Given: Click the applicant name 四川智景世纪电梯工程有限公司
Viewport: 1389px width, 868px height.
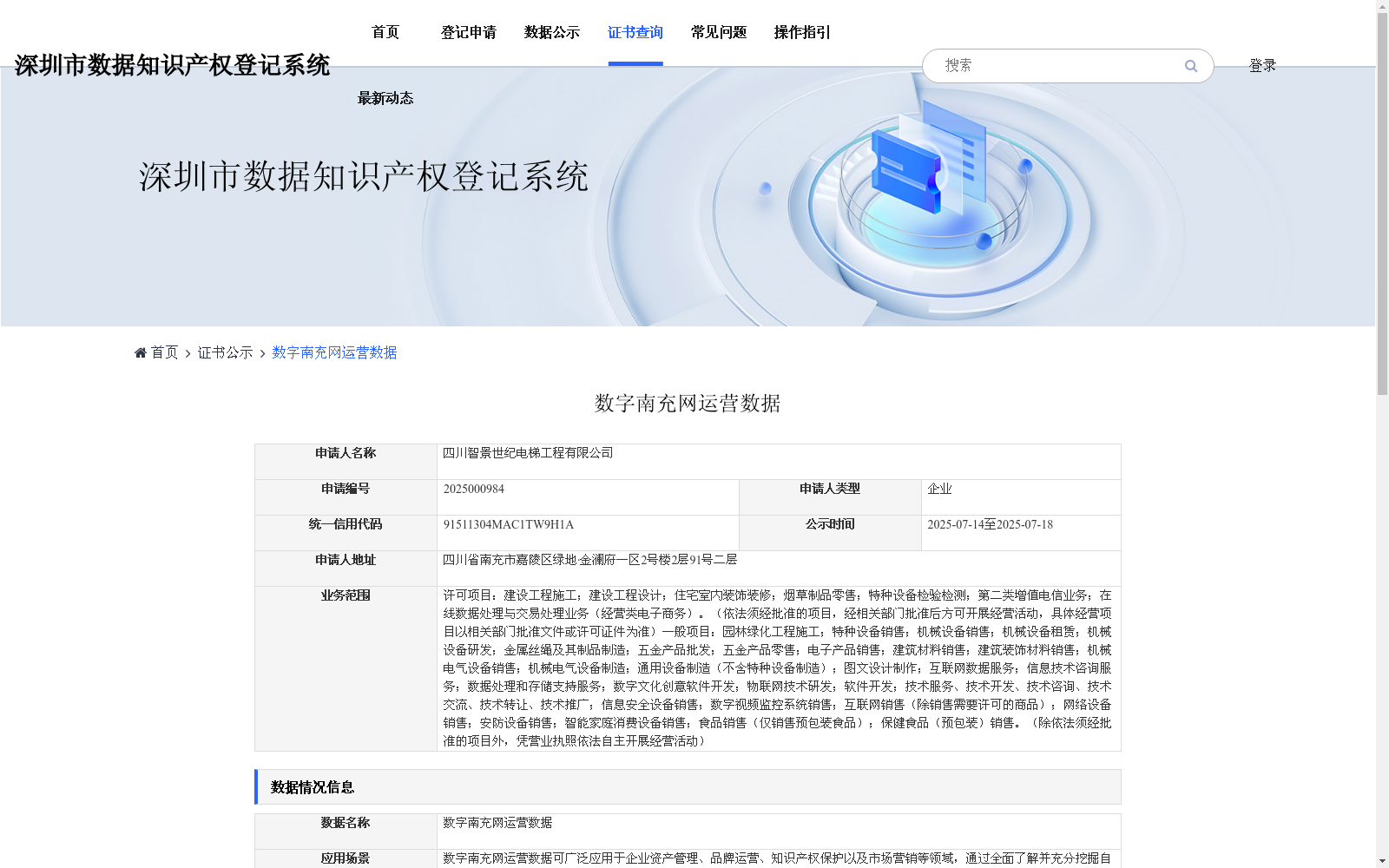Looking at the screenshot, I should 528,453.
